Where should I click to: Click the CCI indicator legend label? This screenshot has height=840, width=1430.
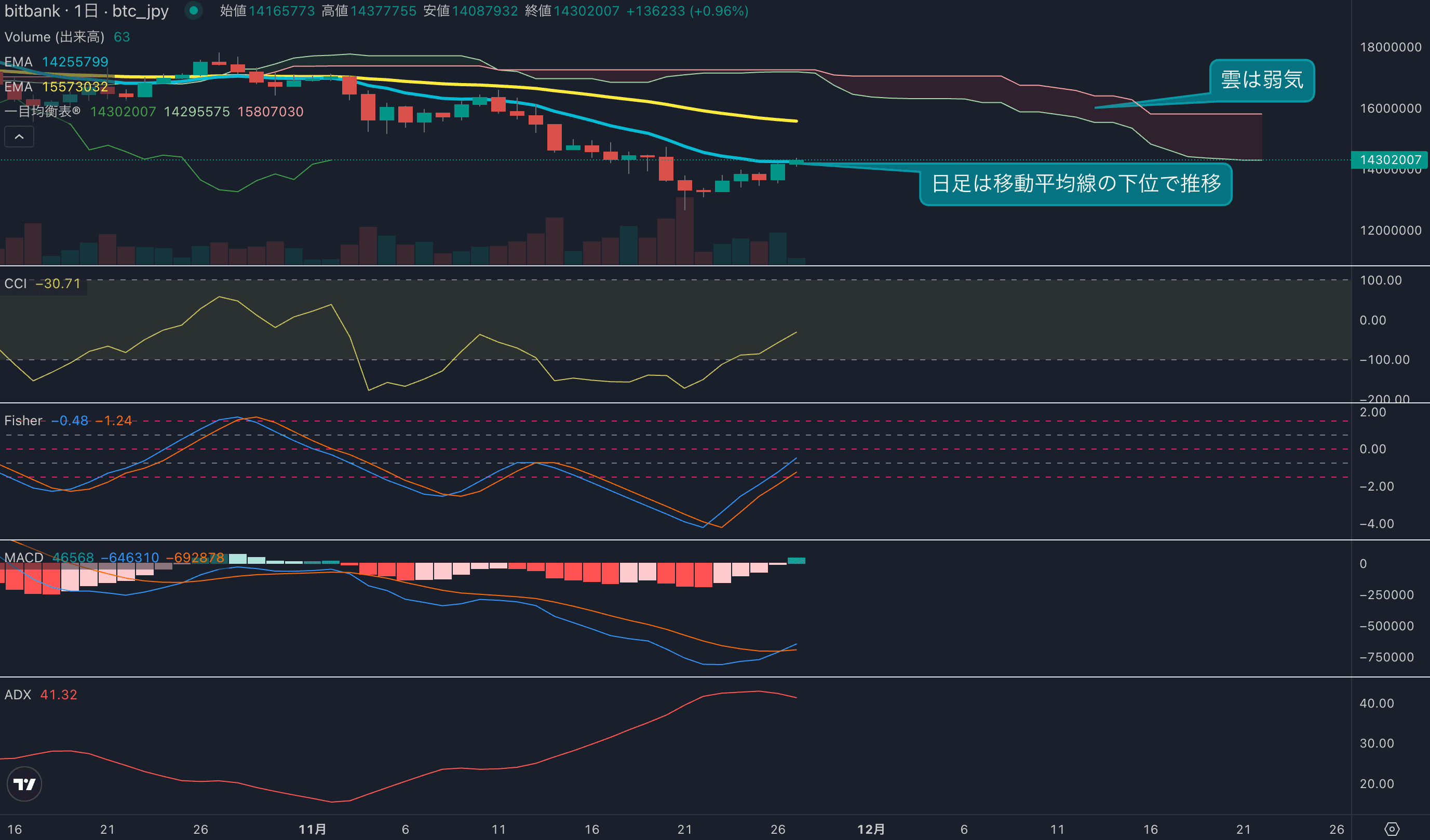tap(16, 283)
